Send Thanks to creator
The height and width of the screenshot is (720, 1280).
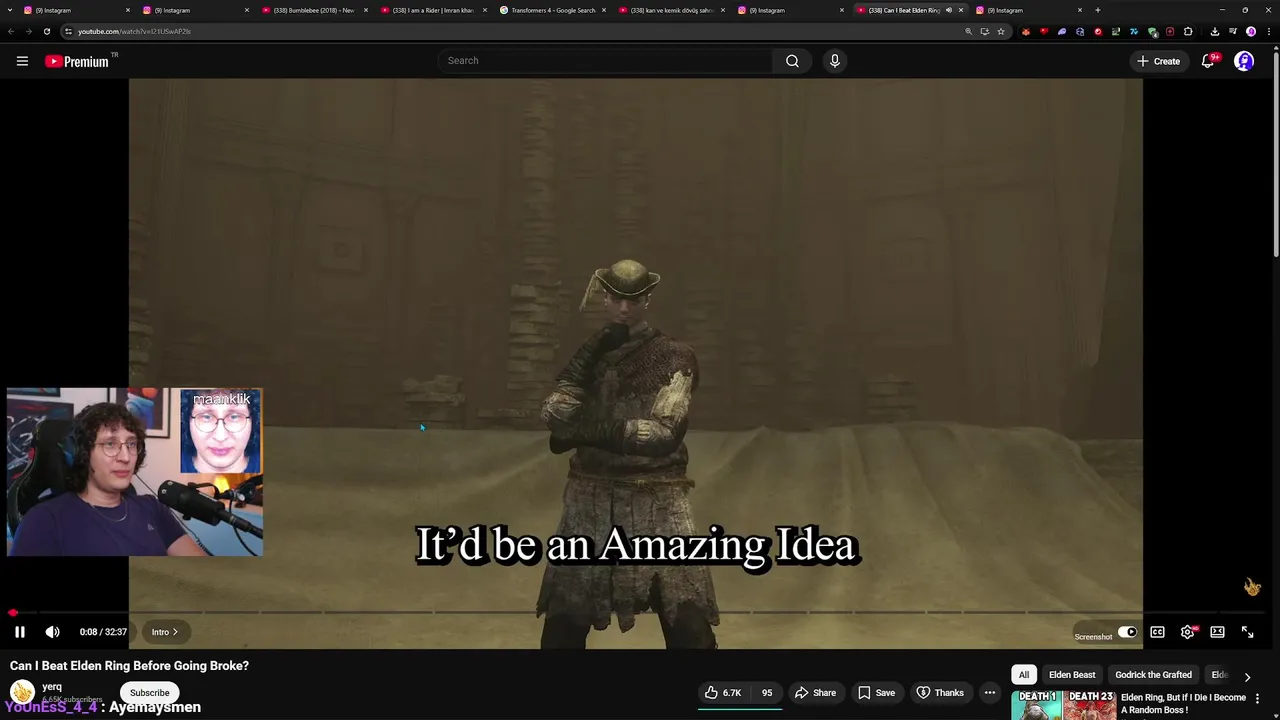(940, 693)
